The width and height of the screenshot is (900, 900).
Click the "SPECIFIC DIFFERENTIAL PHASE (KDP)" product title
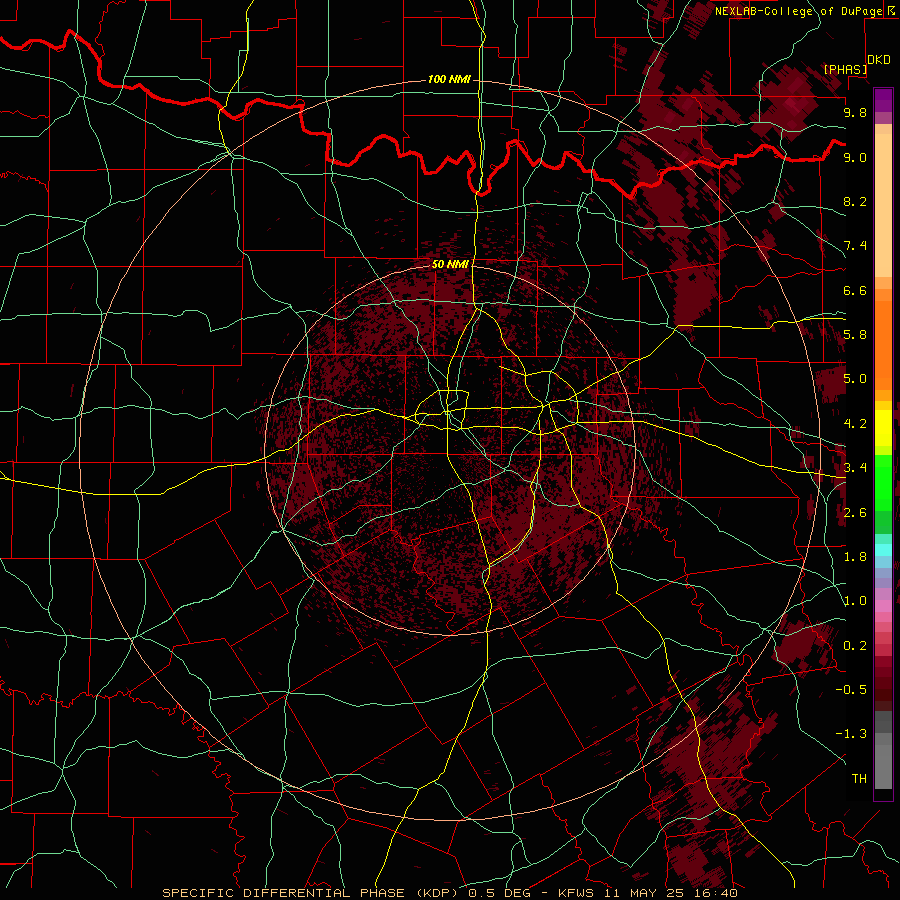[x=313, y=893]
